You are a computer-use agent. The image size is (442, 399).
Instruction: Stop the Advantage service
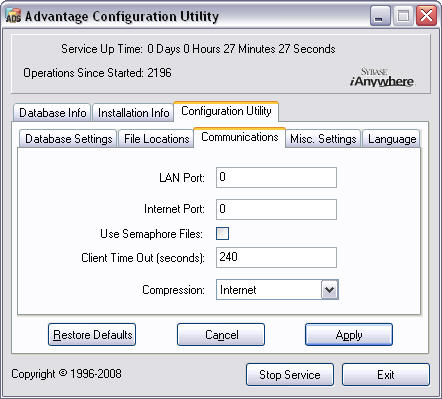click(x=290, y=375)
